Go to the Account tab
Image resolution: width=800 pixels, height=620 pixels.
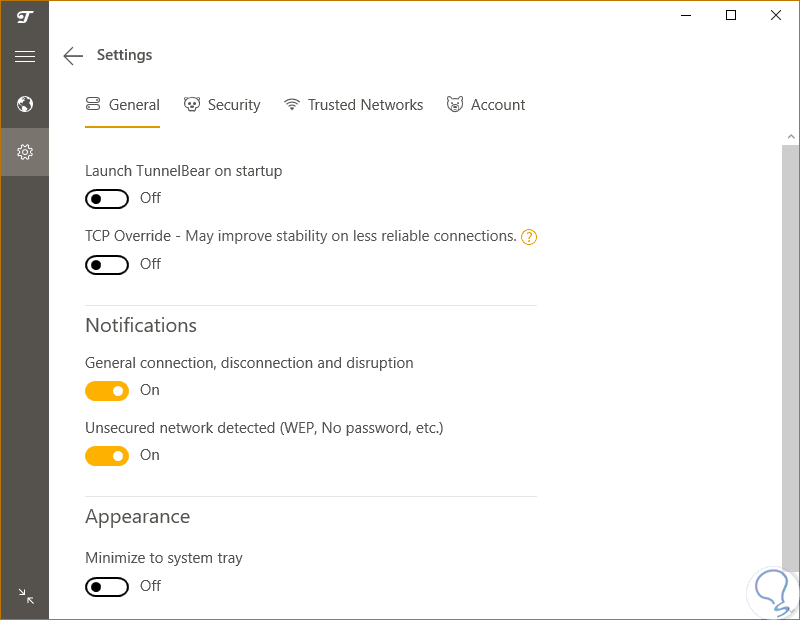[x=497, y=105]
